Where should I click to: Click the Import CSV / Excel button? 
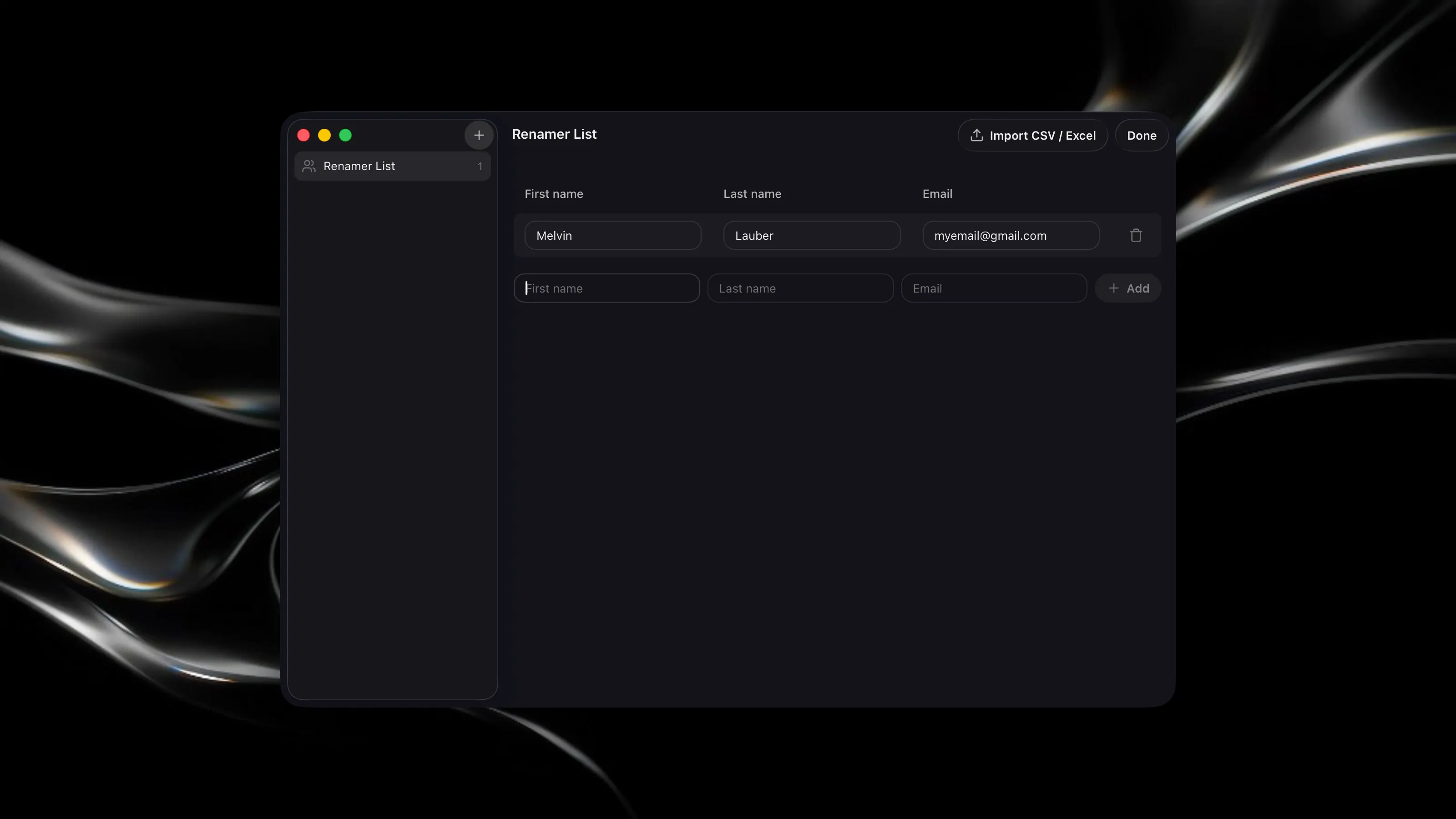coord(1033,136)
